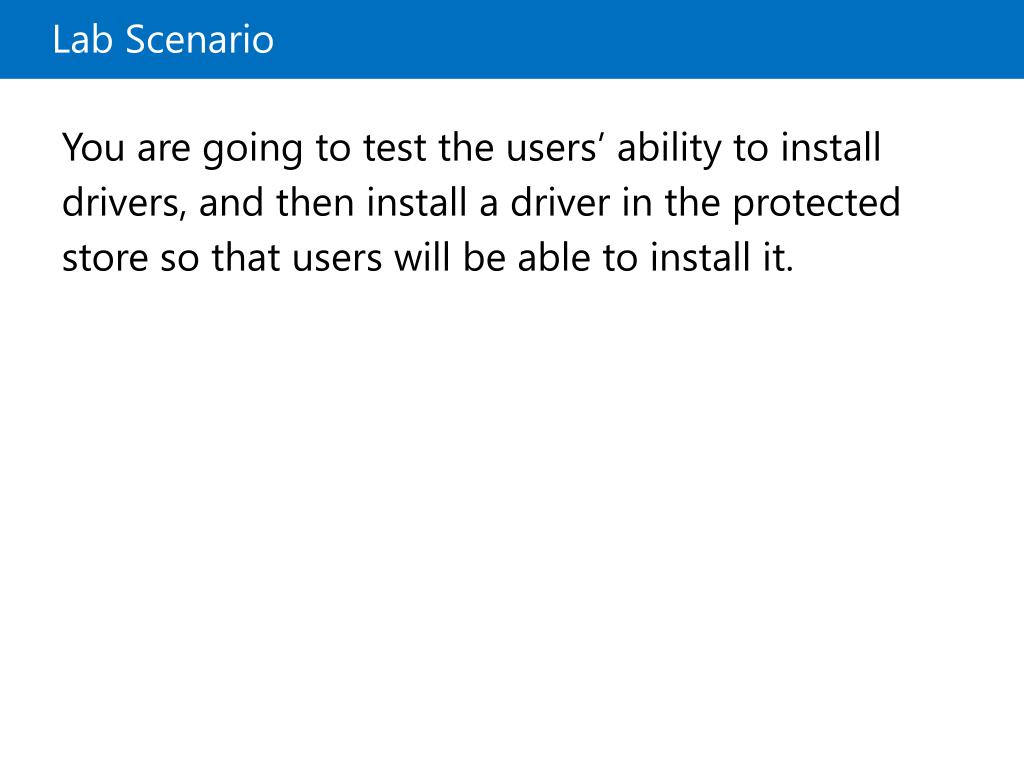Click the word be in the last line
1024x768 pixels.
[483, 257]
